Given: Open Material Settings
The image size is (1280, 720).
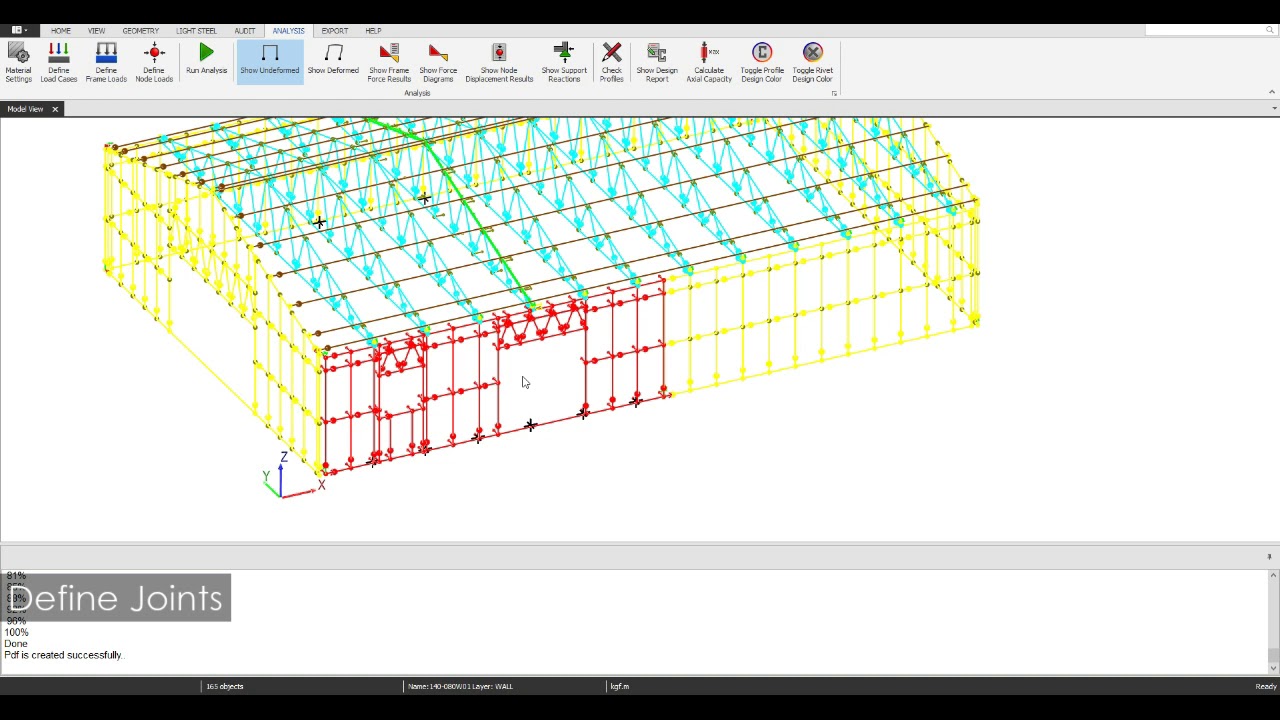Looking at the screenshot, I should click(x=18, y=62).
